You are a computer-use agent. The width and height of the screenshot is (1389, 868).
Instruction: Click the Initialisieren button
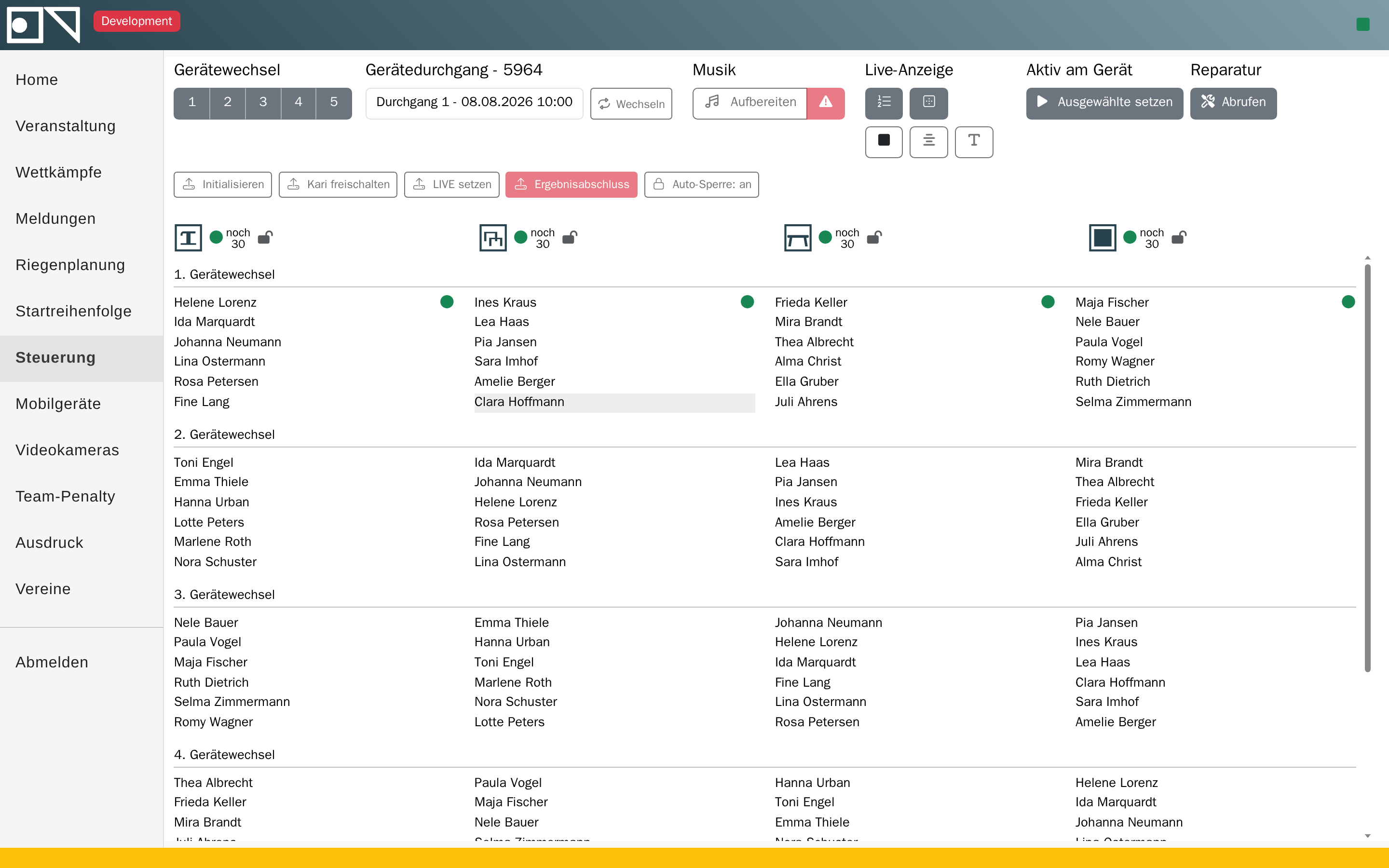tap(223, 184)
